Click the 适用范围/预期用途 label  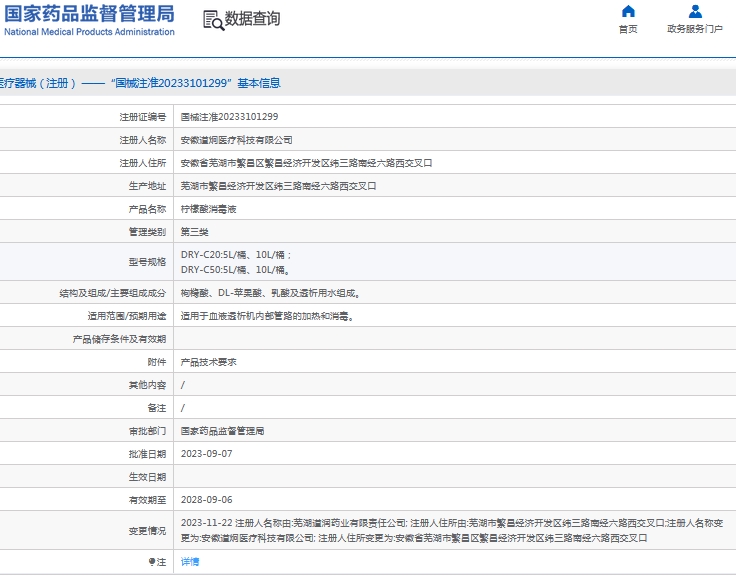click(x=127, y=316)
